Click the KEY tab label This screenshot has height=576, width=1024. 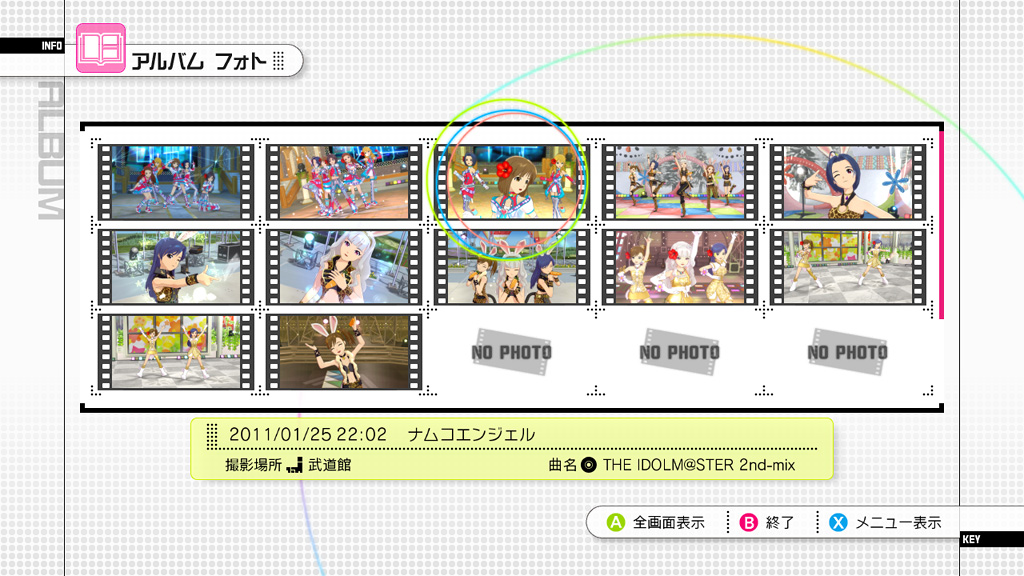971,539
